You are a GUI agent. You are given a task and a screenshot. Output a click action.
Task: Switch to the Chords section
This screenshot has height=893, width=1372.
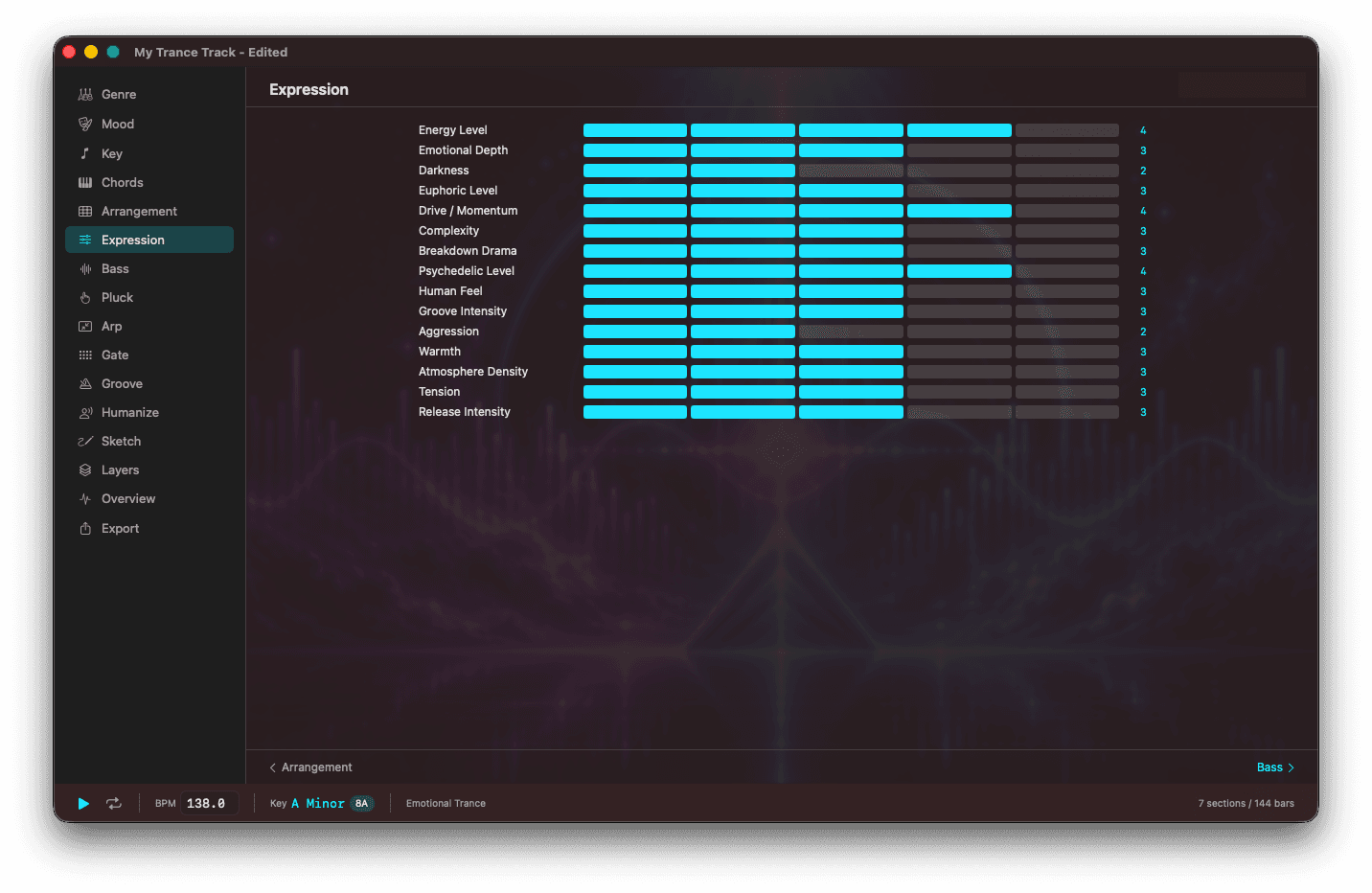(x=149, y=182)
